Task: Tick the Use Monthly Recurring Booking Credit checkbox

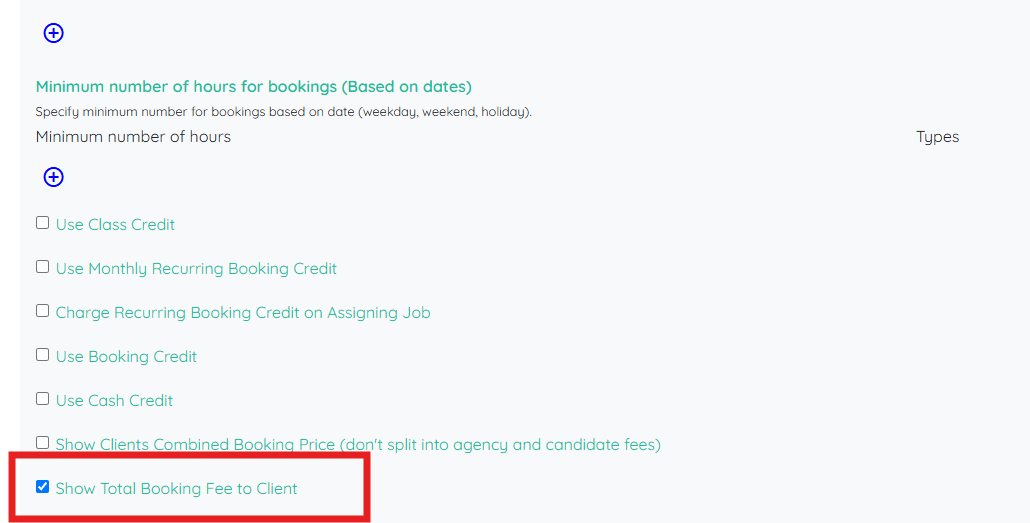Action: [43, 267]
